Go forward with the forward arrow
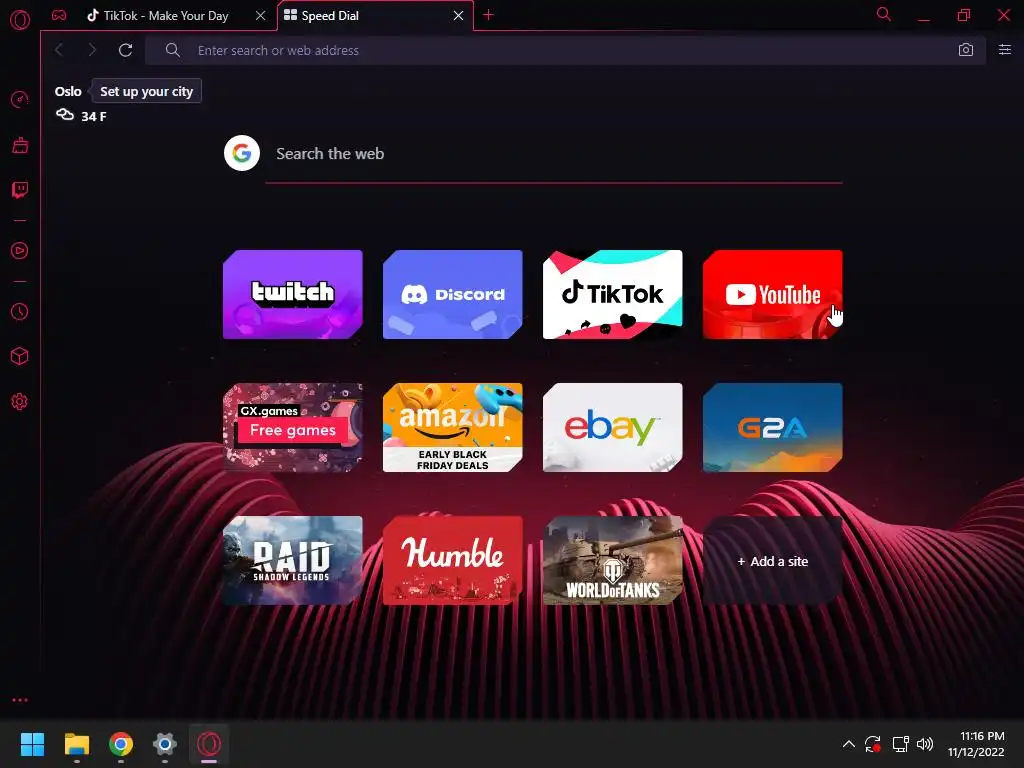 pos(92,50)
